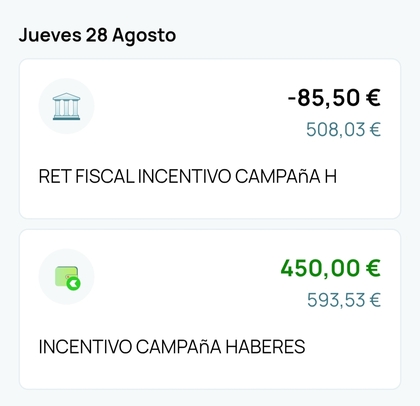The width and height of the screenshot is (420, 406).
Task: Click the bank building icon
Action: pyautogui.click(x=66, y=106)
